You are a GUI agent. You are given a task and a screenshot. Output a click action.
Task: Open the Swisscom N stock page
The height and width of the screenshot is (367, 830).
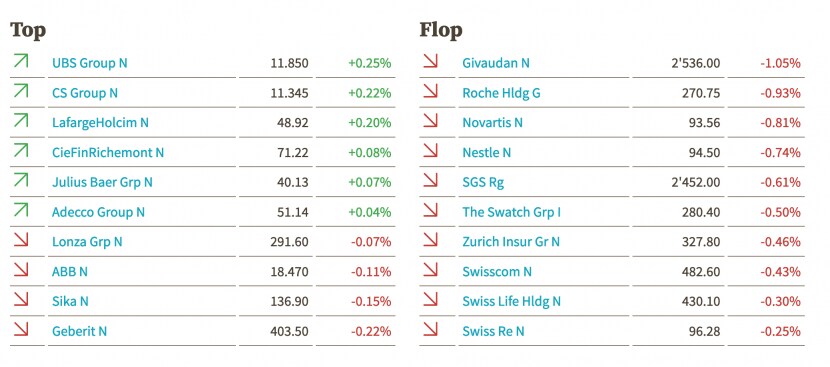pyautogui.click(x=497, y=272)
